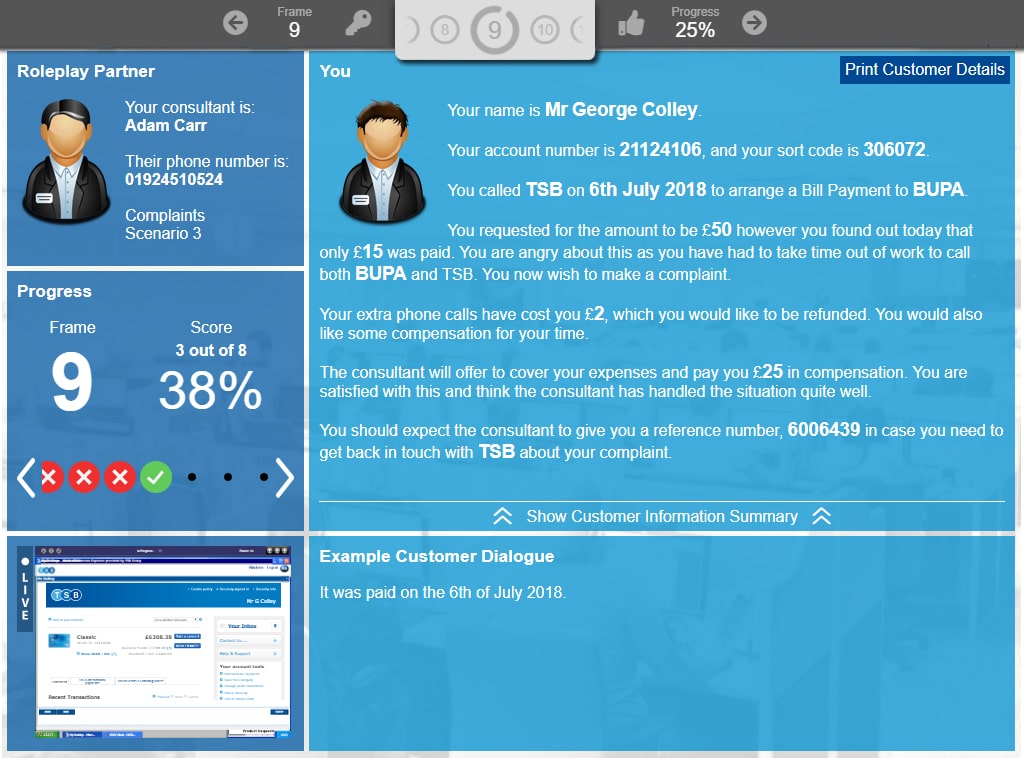Select frame 8 in the frame carousel

(x=445, y=30)
